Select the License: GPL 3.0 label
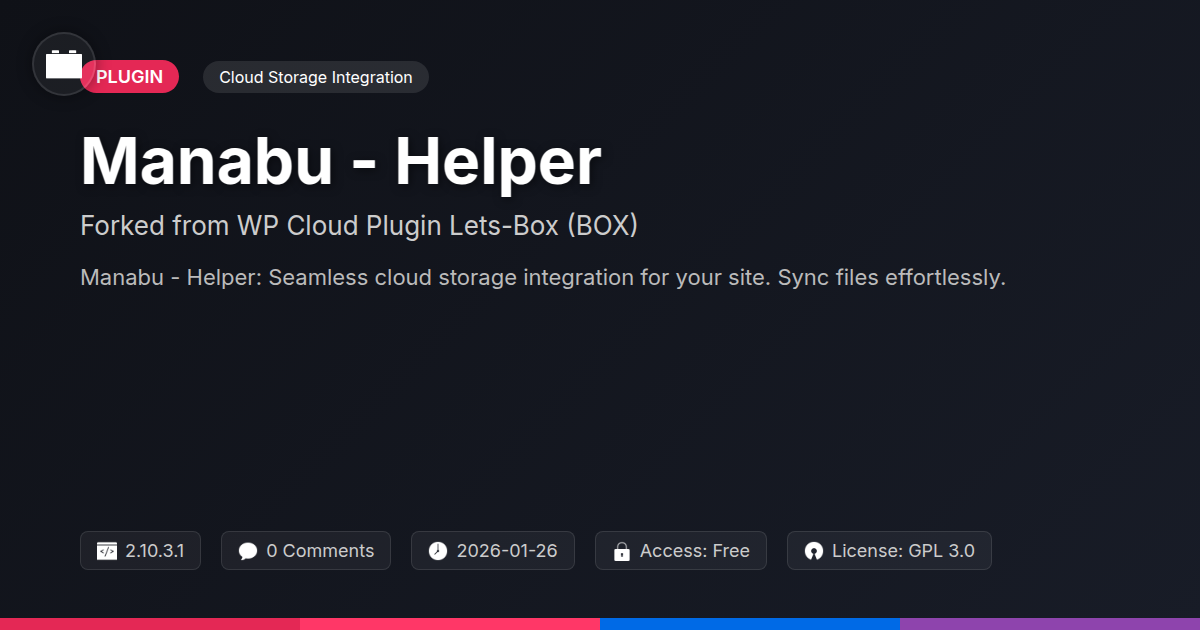Screen dimensions: 1200x630 (903, 551)
